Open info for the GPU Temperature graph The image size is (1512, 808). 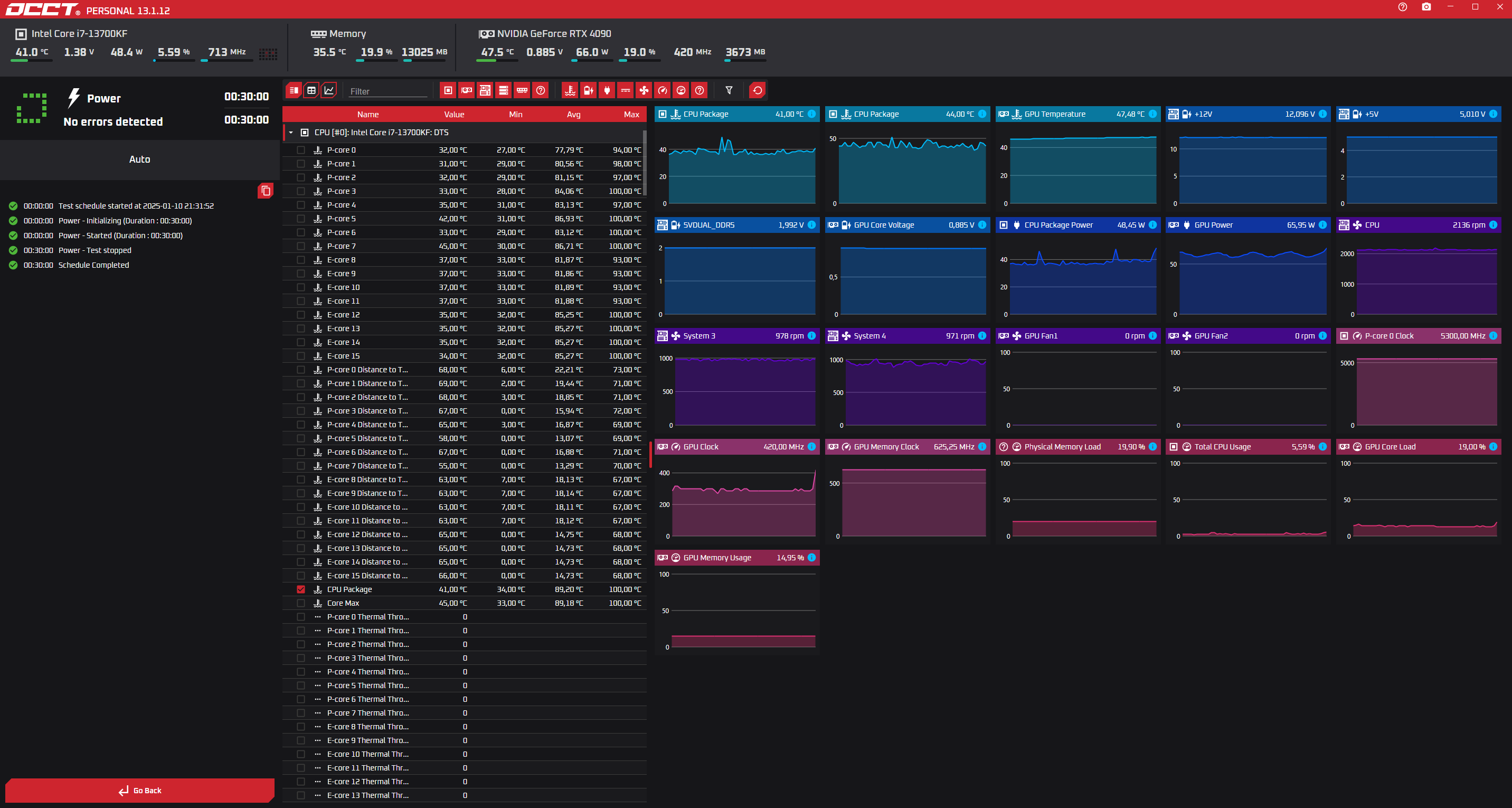tap(1153, 114)
